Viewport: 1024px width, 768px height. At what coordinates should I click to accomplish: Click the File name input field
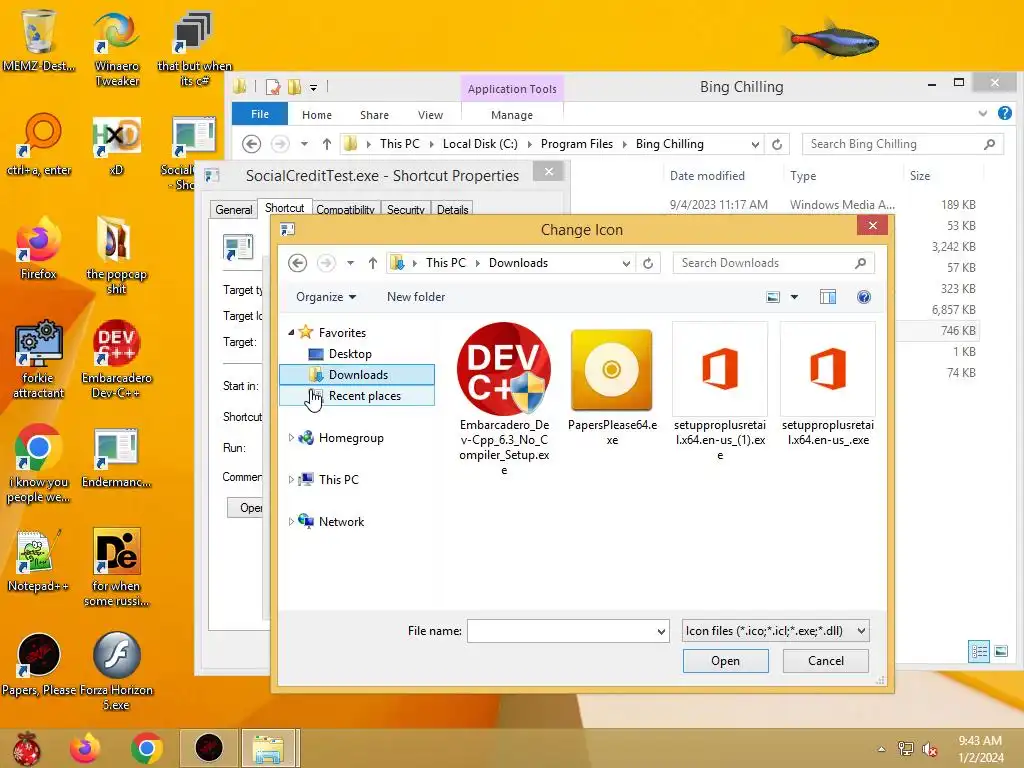click(562, 631)
